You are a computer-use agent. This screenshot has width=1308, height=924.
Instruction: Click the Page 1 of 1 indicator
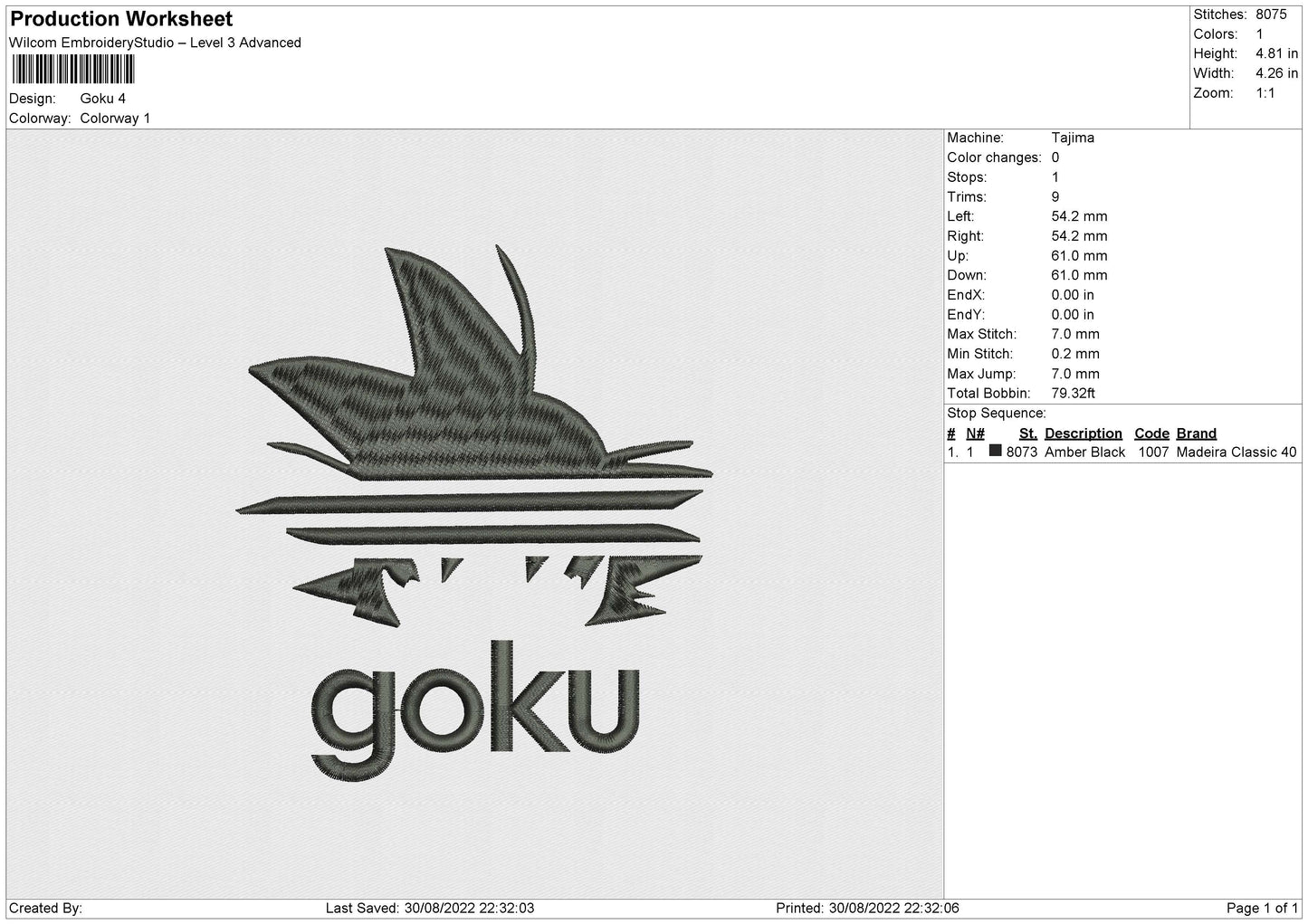[x=1263, y=908]
